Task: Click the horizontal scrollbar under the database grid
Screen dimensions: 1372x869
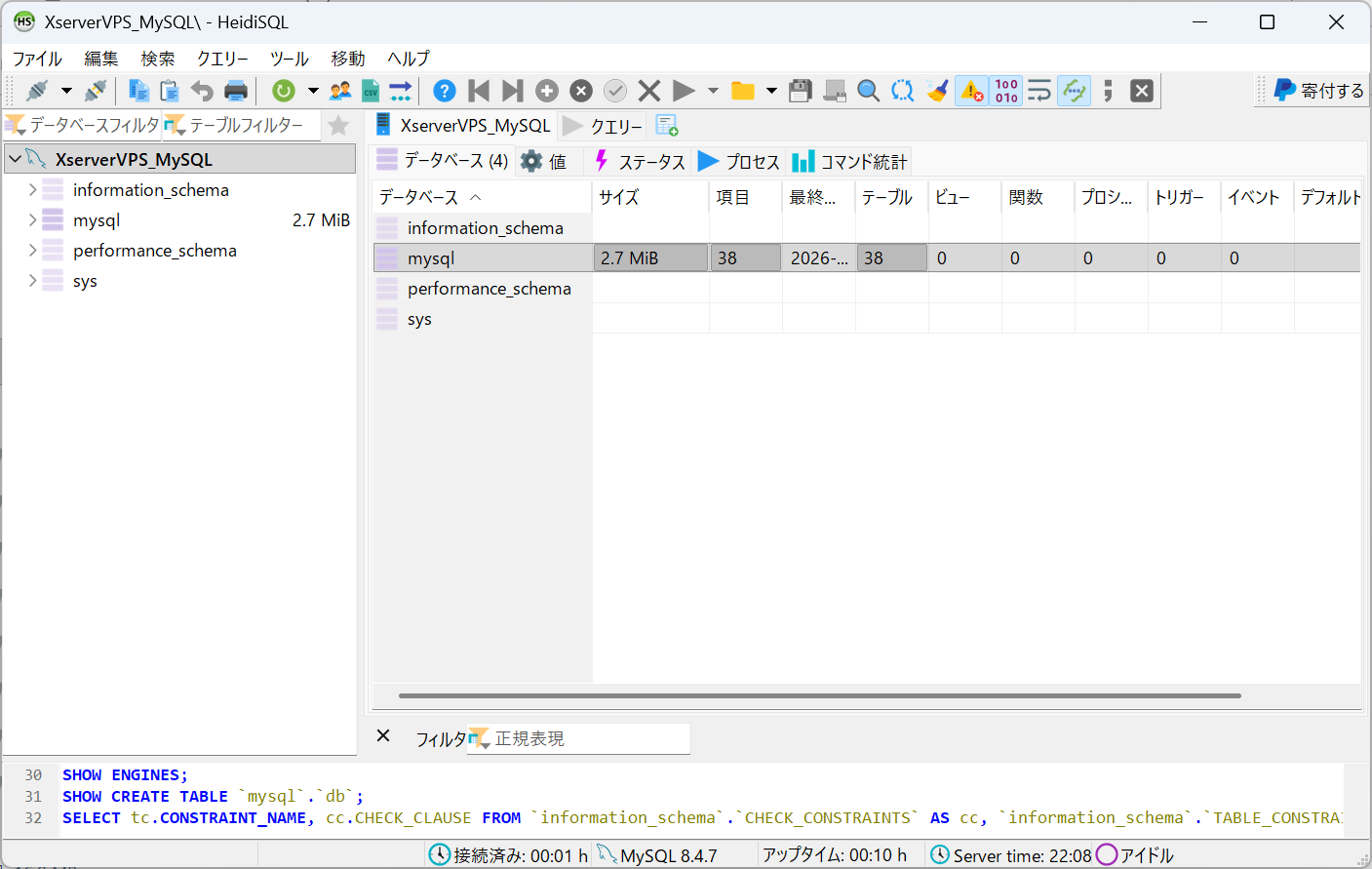Action: pyautogui.click(x=819, y=695)
